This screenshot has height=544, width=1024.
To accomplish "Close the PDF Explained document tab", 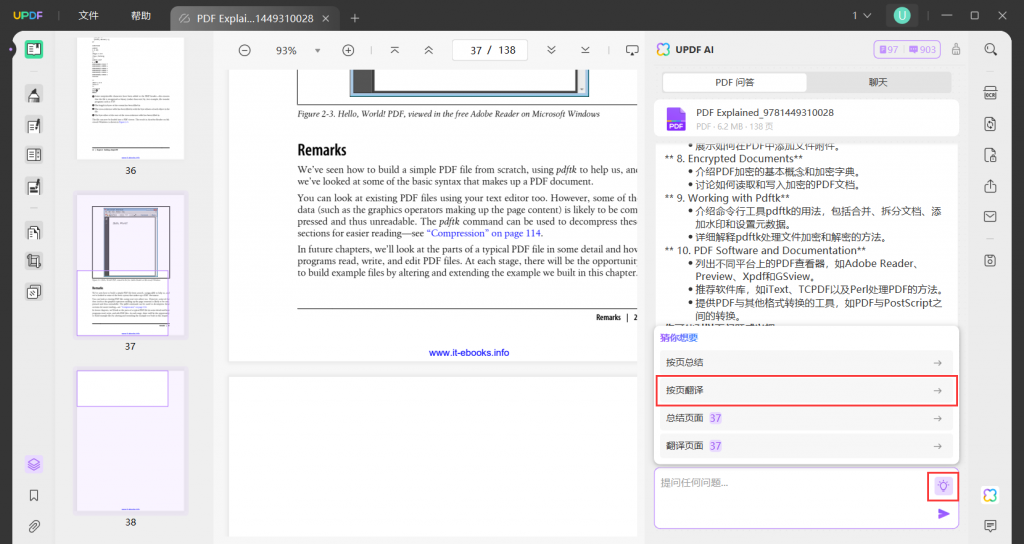I will (x=326, y=18).
